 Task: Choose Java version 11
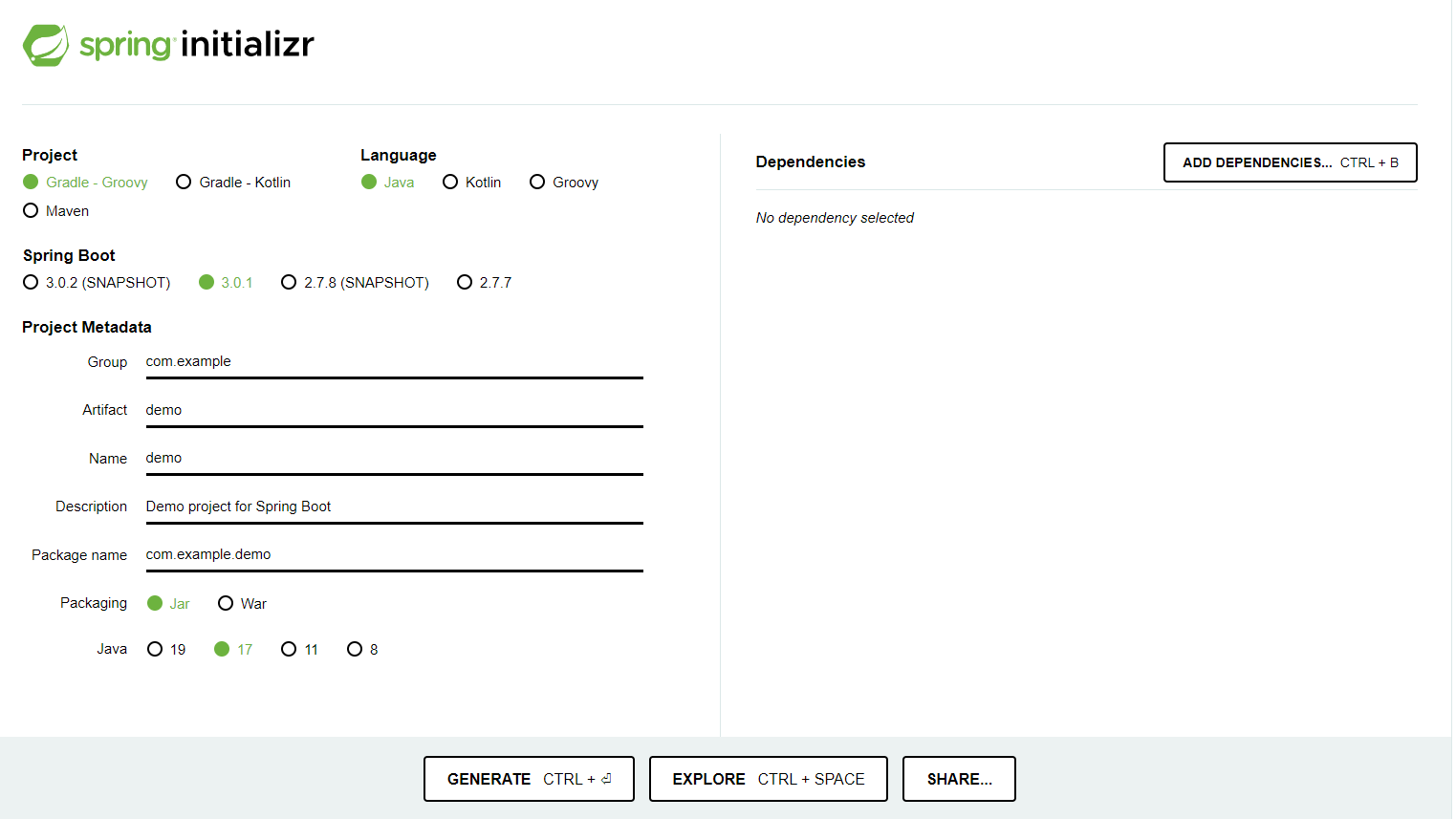(299, 650)
